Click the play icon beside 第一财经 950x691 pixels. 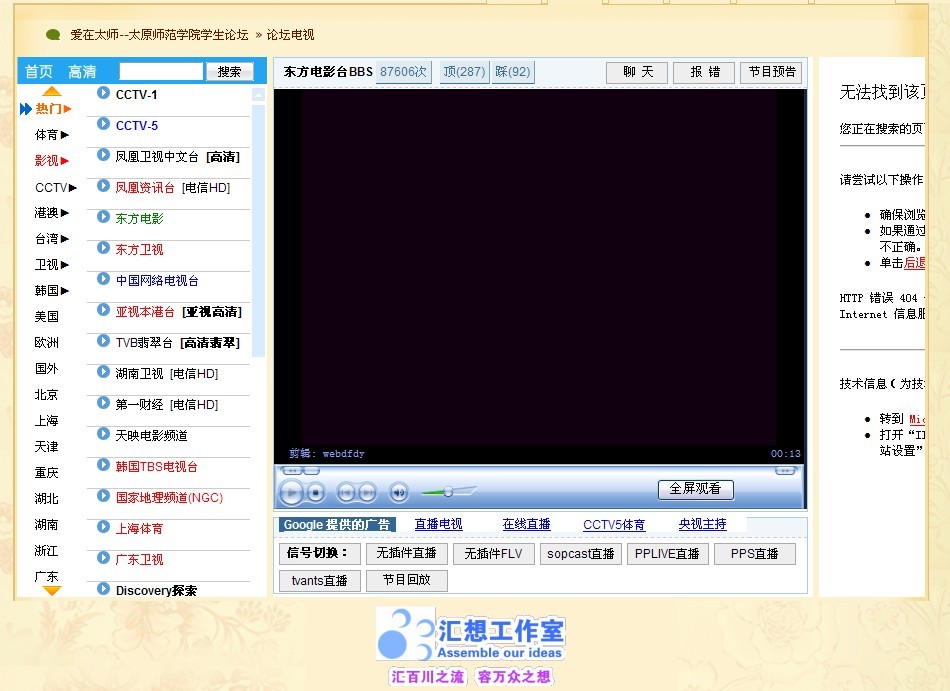click(x=104, y=403)
